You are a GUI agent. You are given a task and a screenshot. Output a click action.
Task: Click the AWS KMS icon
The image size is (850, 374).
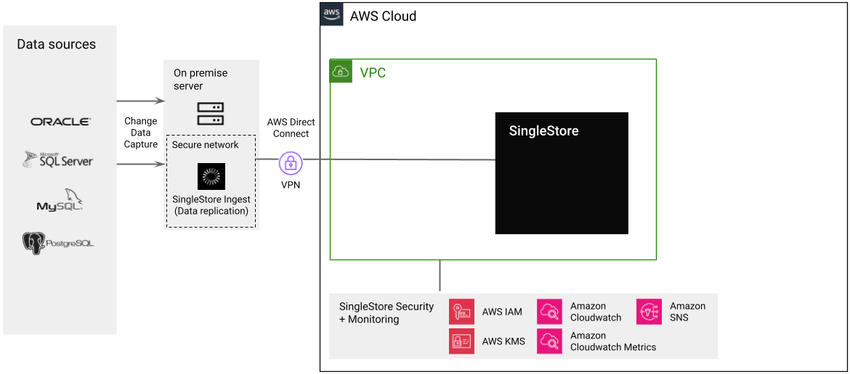tap(461, 341)
